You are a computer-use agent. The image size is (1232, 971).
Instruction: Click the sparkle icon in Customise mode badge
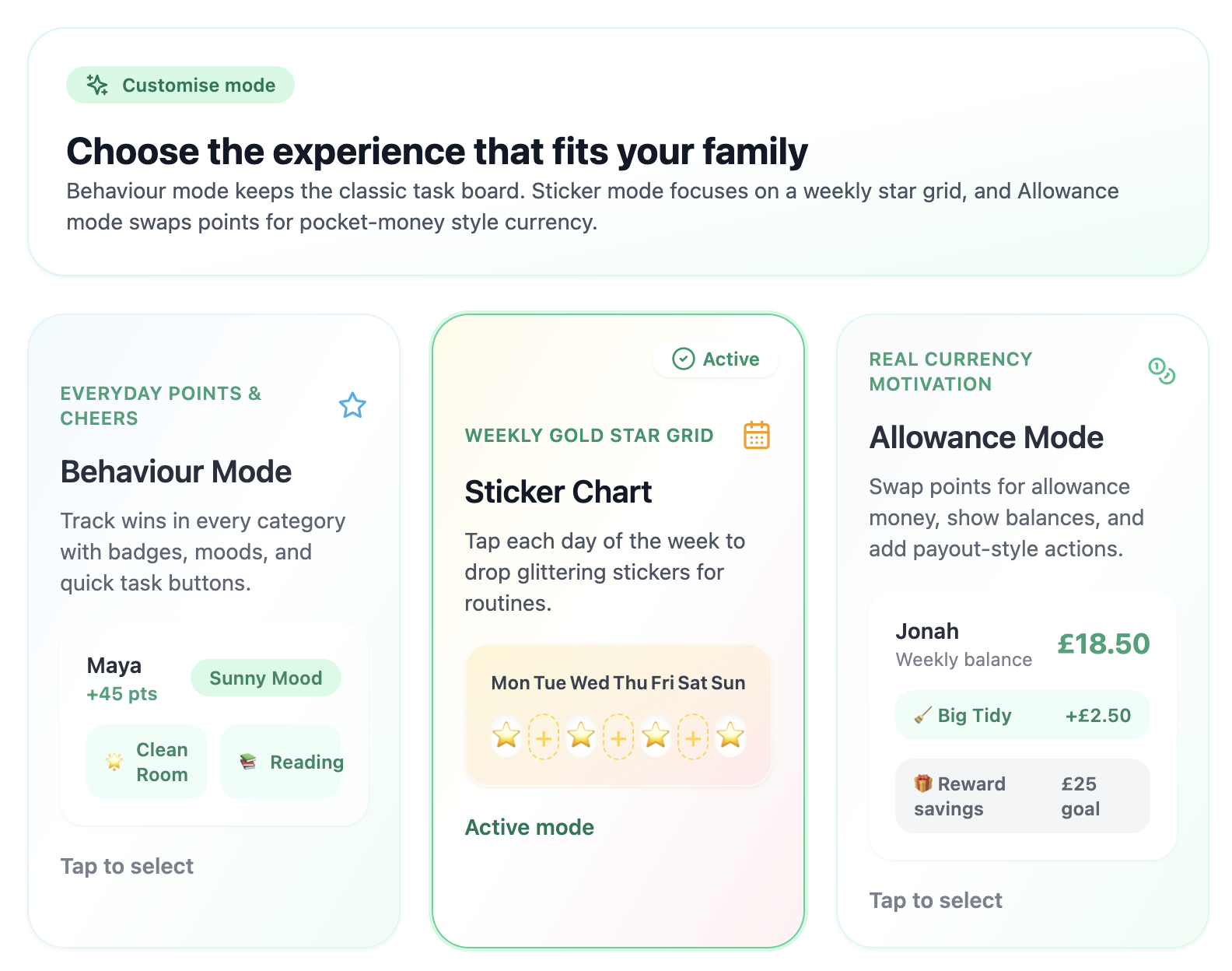tap(96, 85)
